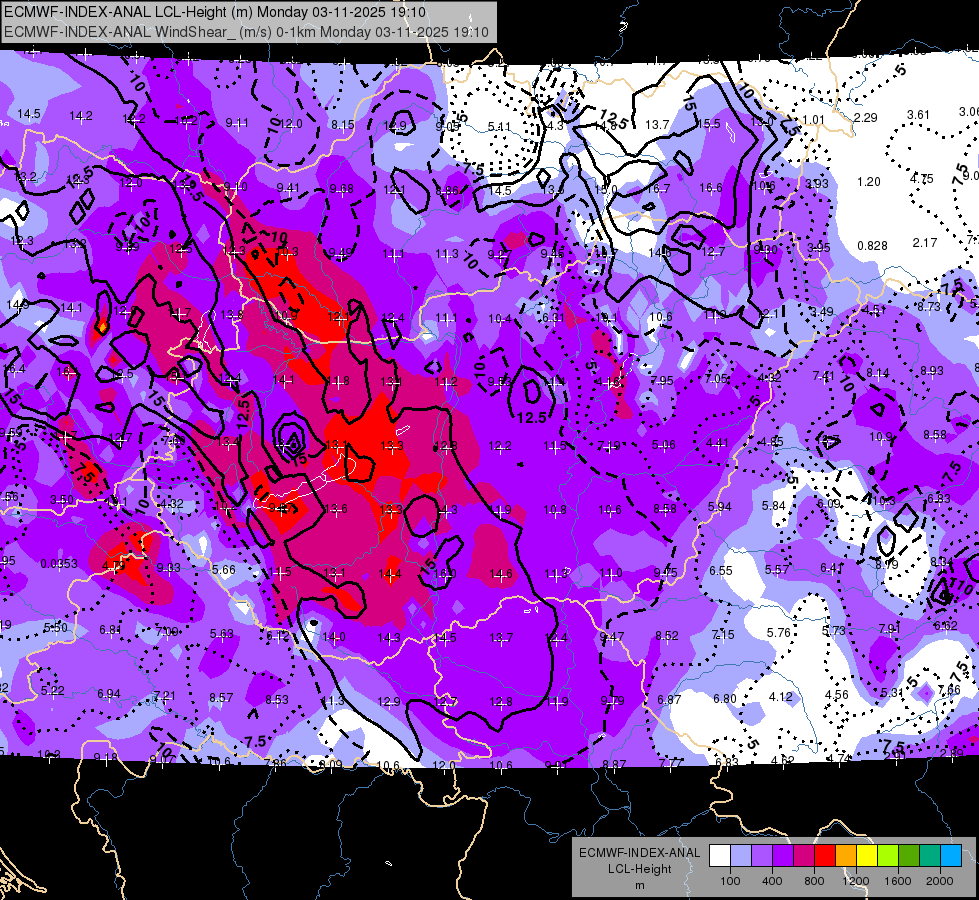Click the grid value 8.53

(x=277, y=700)
